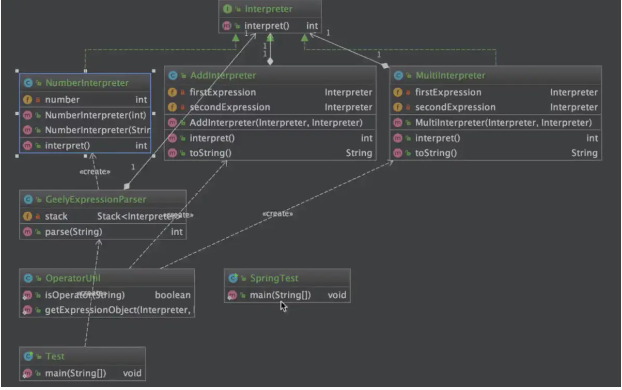Click the AddInterpreter class icon
This screenshot has width=622, height=390.
[173, 75]
